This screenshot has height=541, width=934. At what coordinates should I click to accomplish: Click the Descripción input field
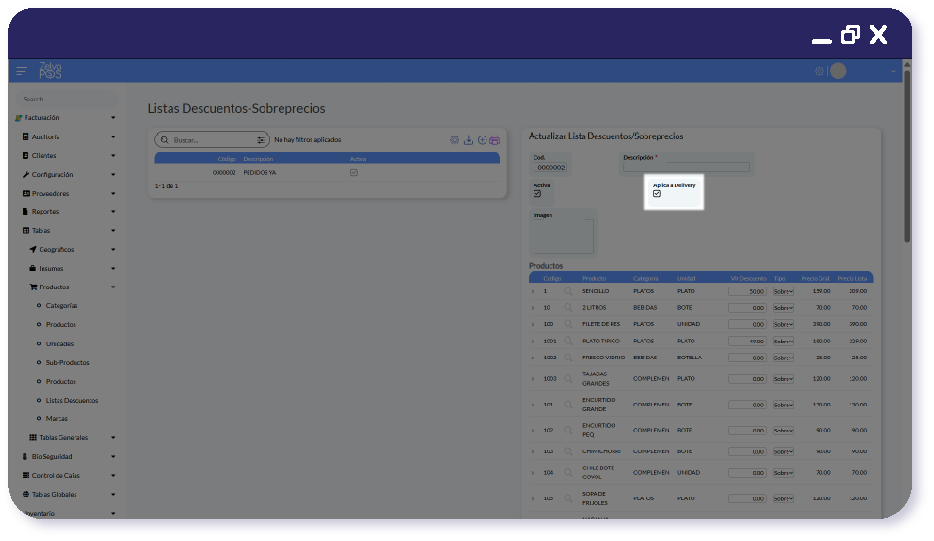click(x=686, y=167)
